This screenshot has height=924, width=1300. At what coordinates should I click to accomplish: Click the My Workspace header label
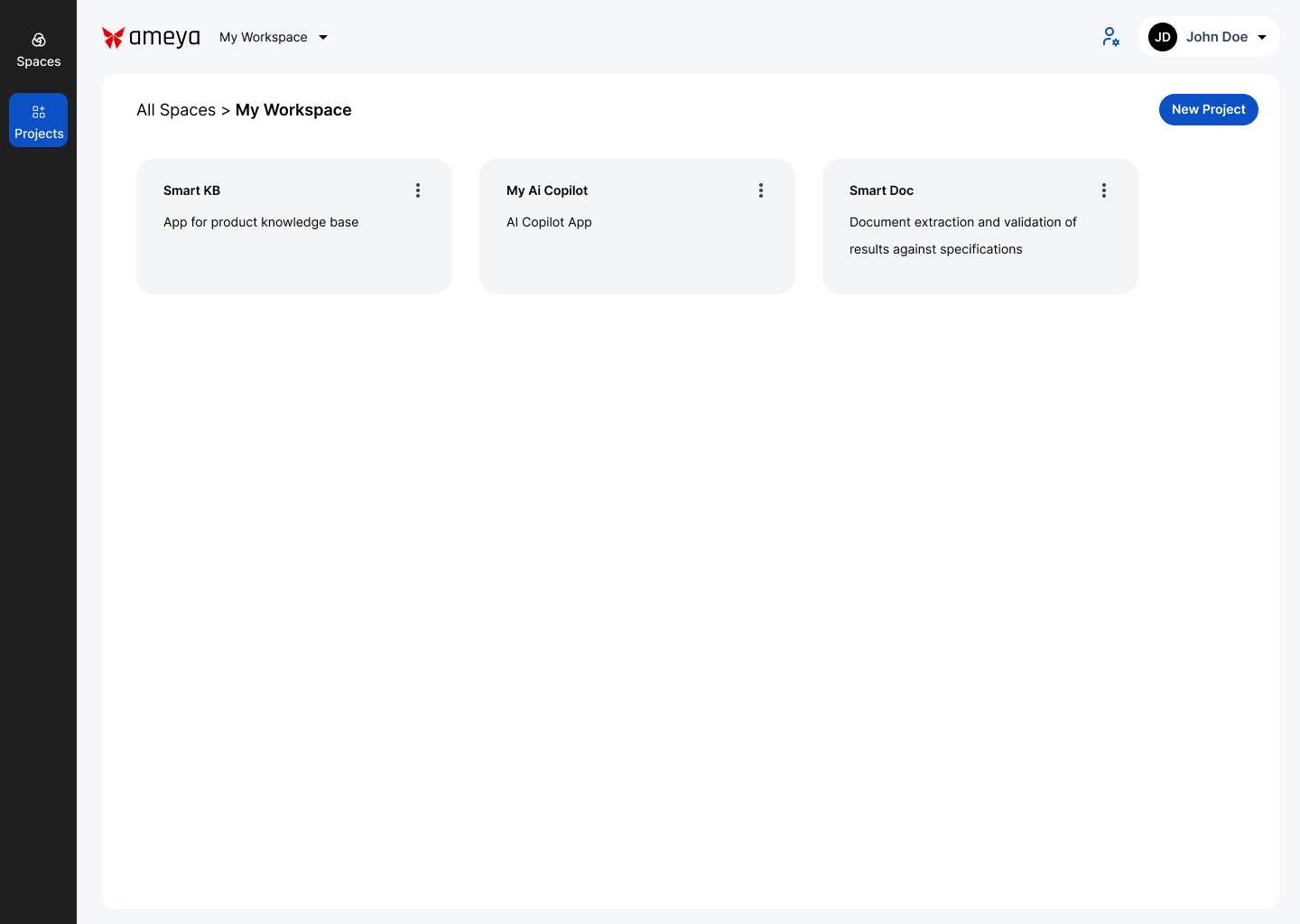click(264, 37)
